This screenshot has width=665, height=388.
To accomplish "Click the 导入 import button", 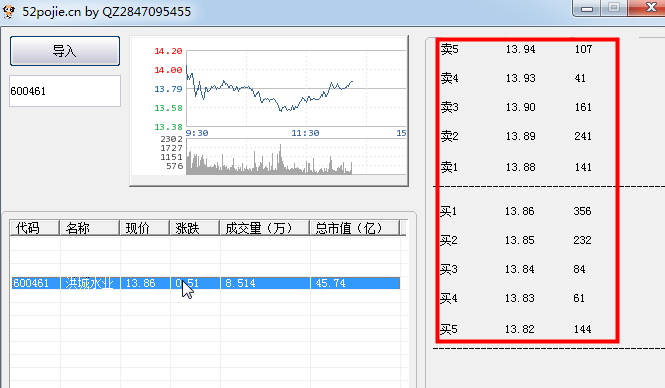I will 65,51.
